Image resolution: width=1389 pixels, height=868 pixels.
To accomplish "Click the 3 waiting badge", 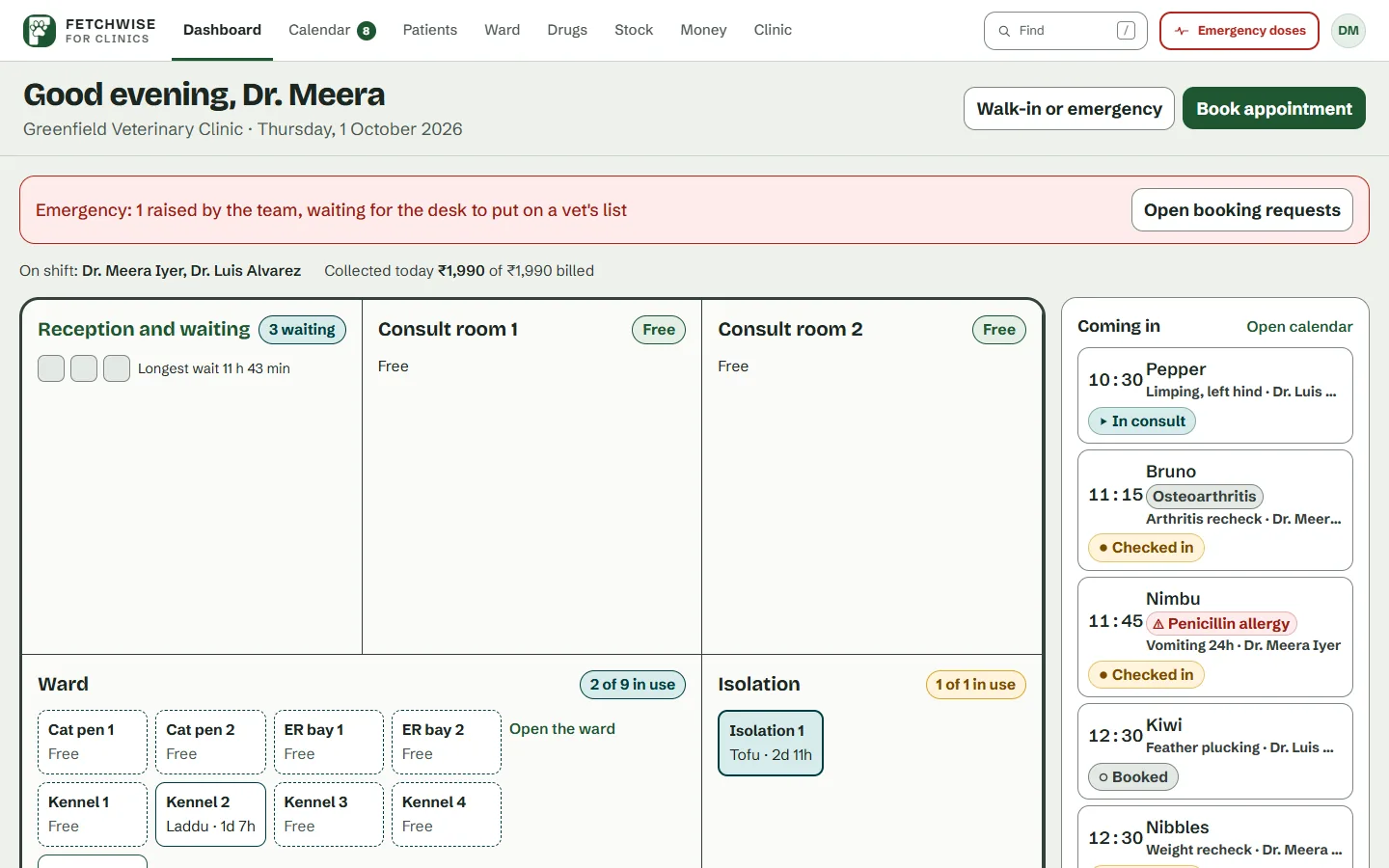I will [x=302, y=330].
